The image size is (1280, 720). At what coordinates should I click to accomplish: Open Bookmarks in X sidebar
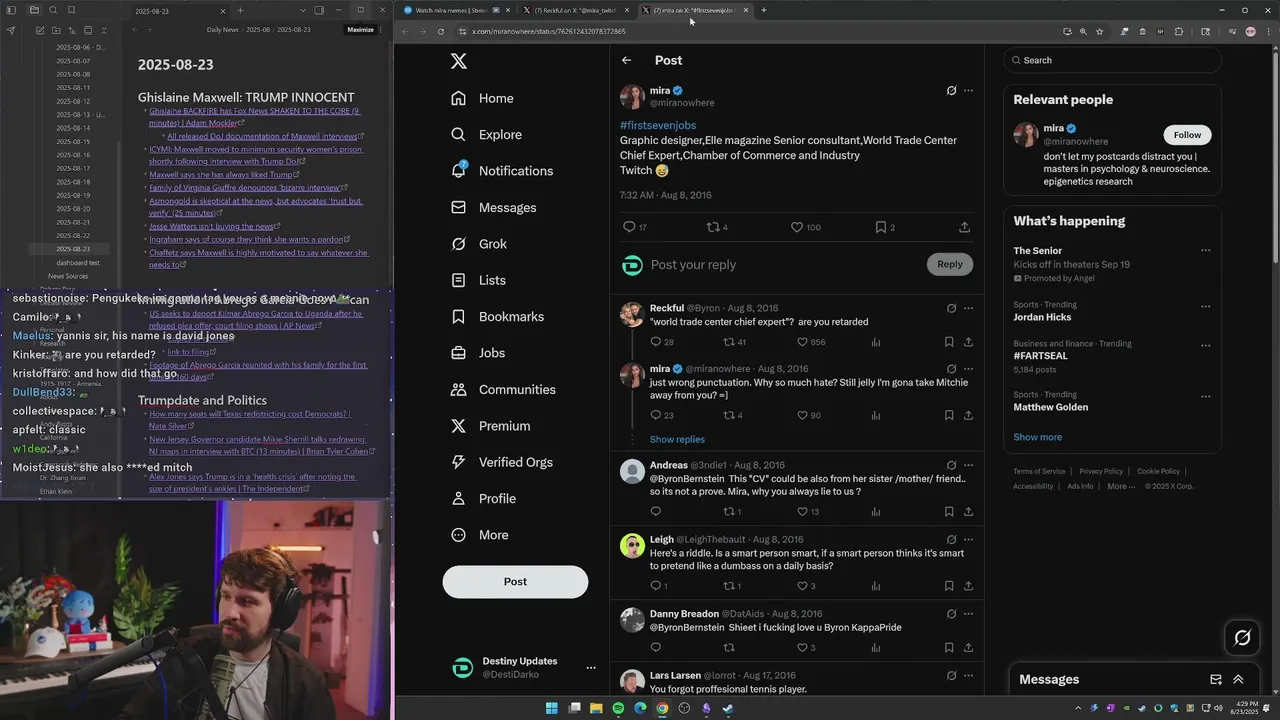496,317
